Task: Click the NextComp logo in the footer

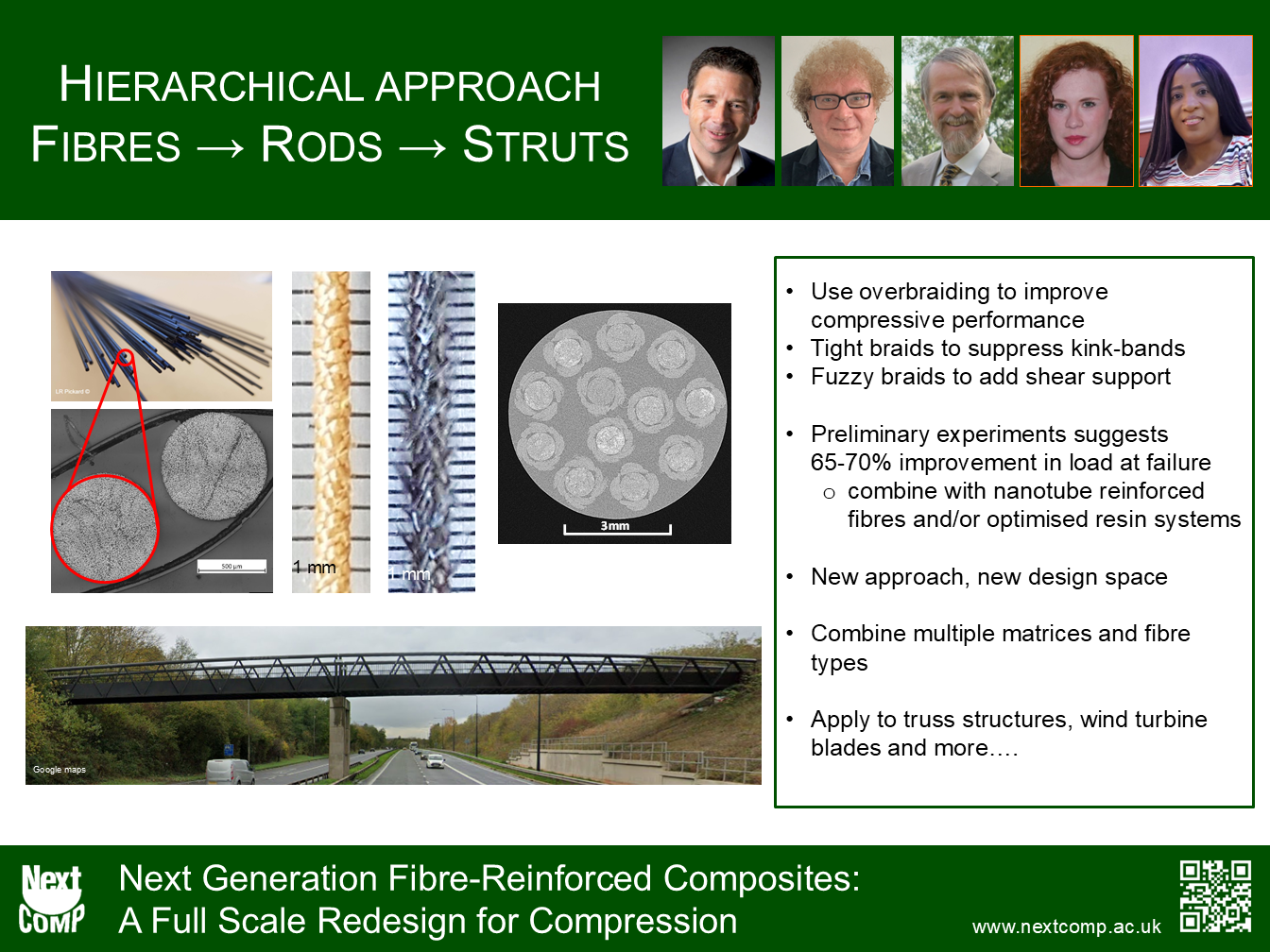Action: point(52,899)
